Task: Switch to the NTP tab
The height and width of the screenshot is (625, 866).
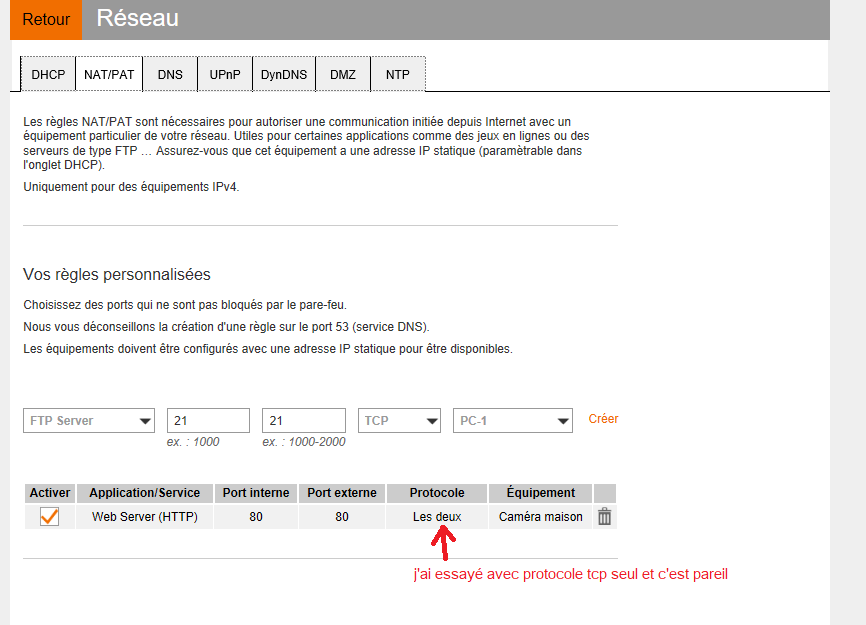Action: click(398, 75)
